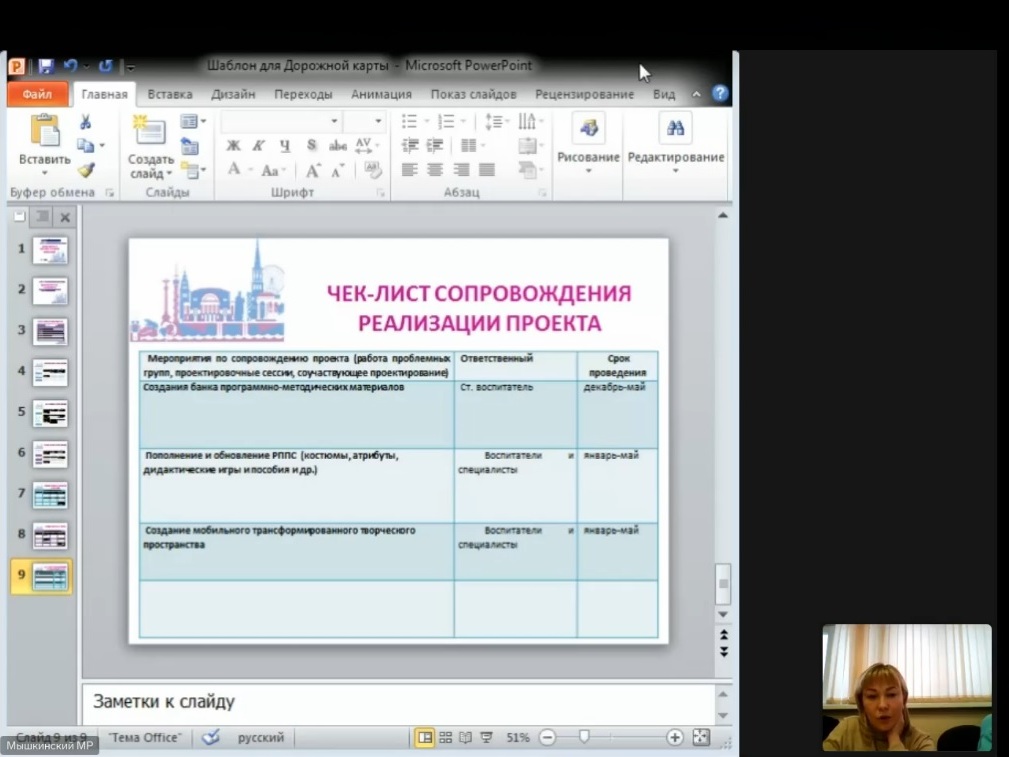Toggle strikethrough abc formatting
Screen dimensions: 1009x757
pyautogui.click(x=338, y=145)
